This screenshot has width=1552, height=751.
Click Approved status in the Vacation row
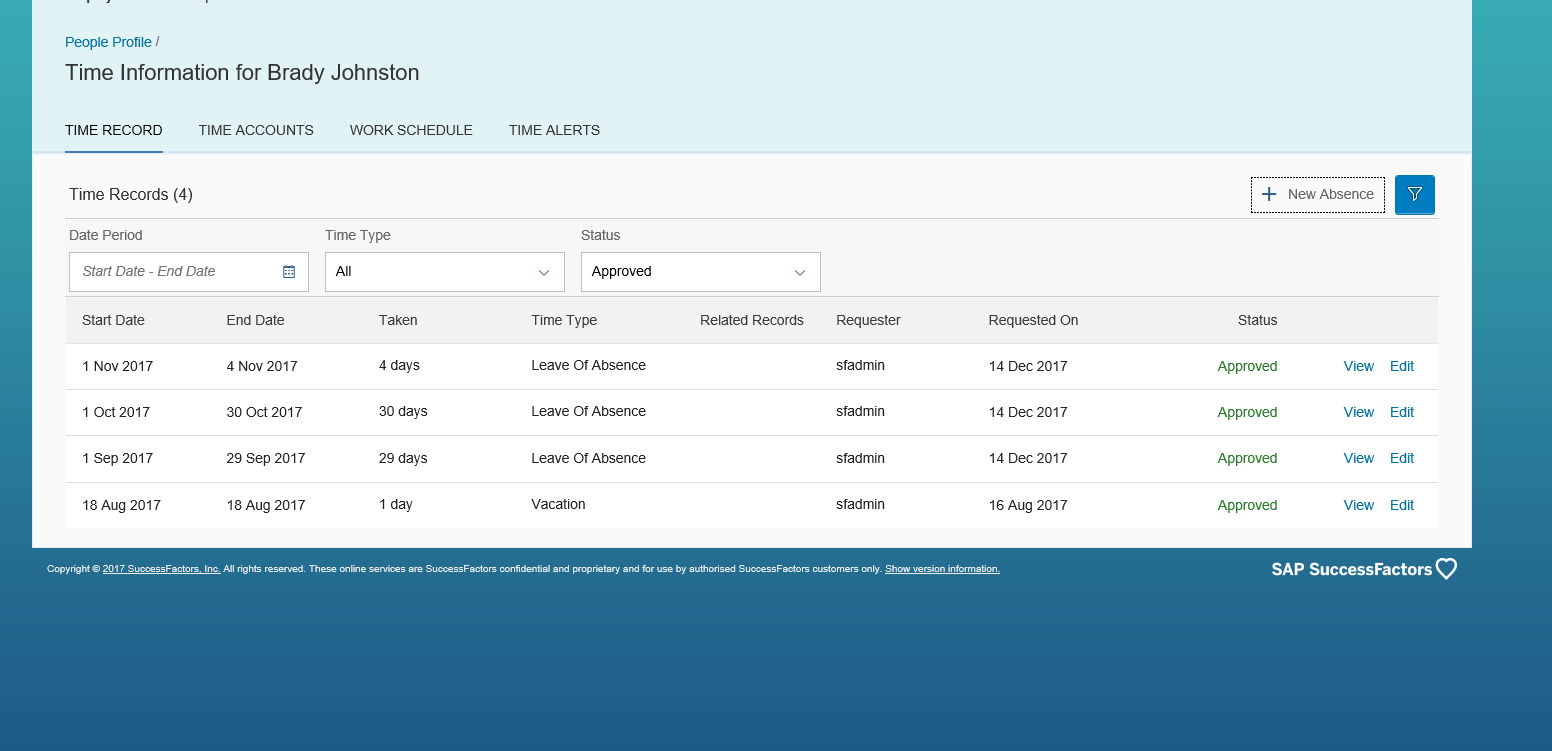click(1247, 505)
